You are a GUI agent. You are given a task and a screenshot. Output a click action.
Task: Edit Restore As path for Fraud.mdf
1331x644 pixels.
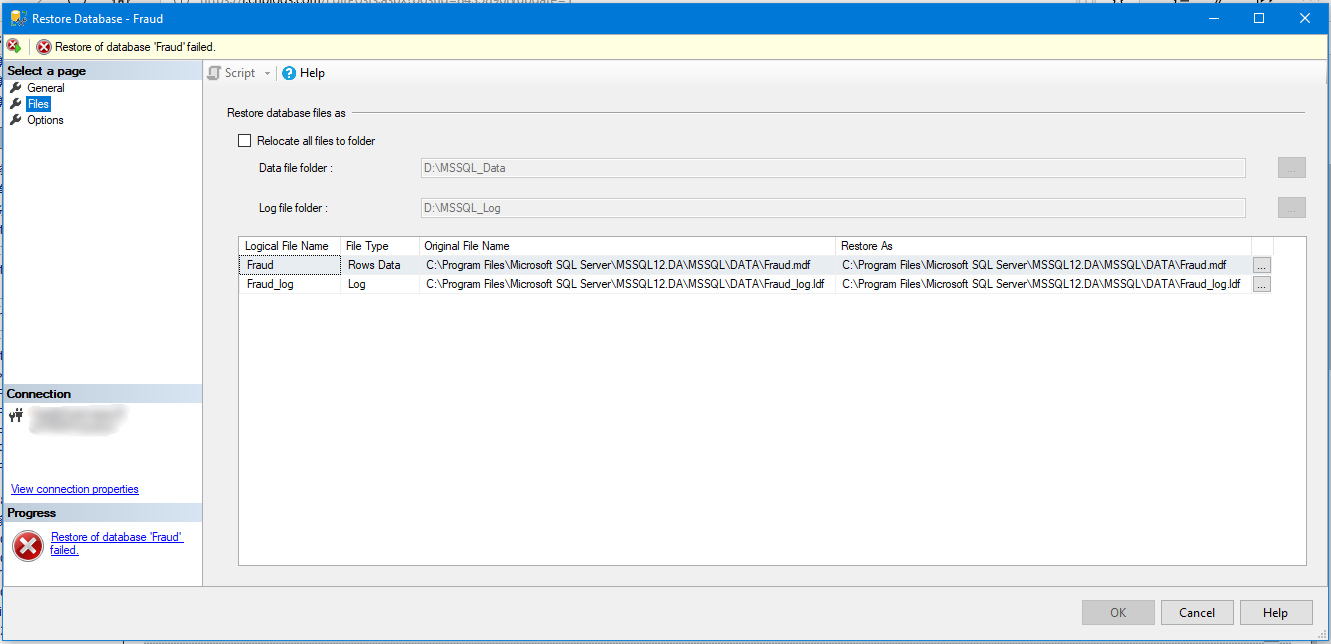tap(1044, 265)
